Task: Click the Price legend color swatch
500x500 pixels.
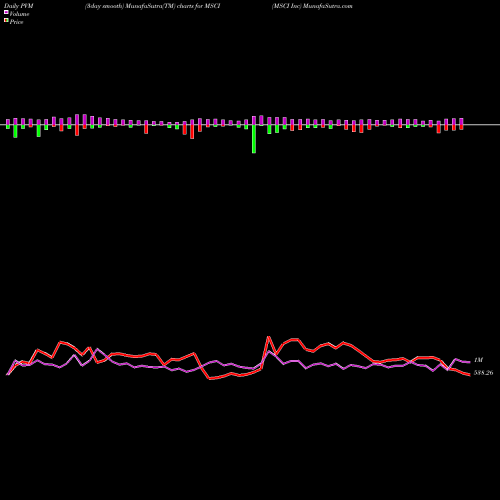Action: [6, 21]
